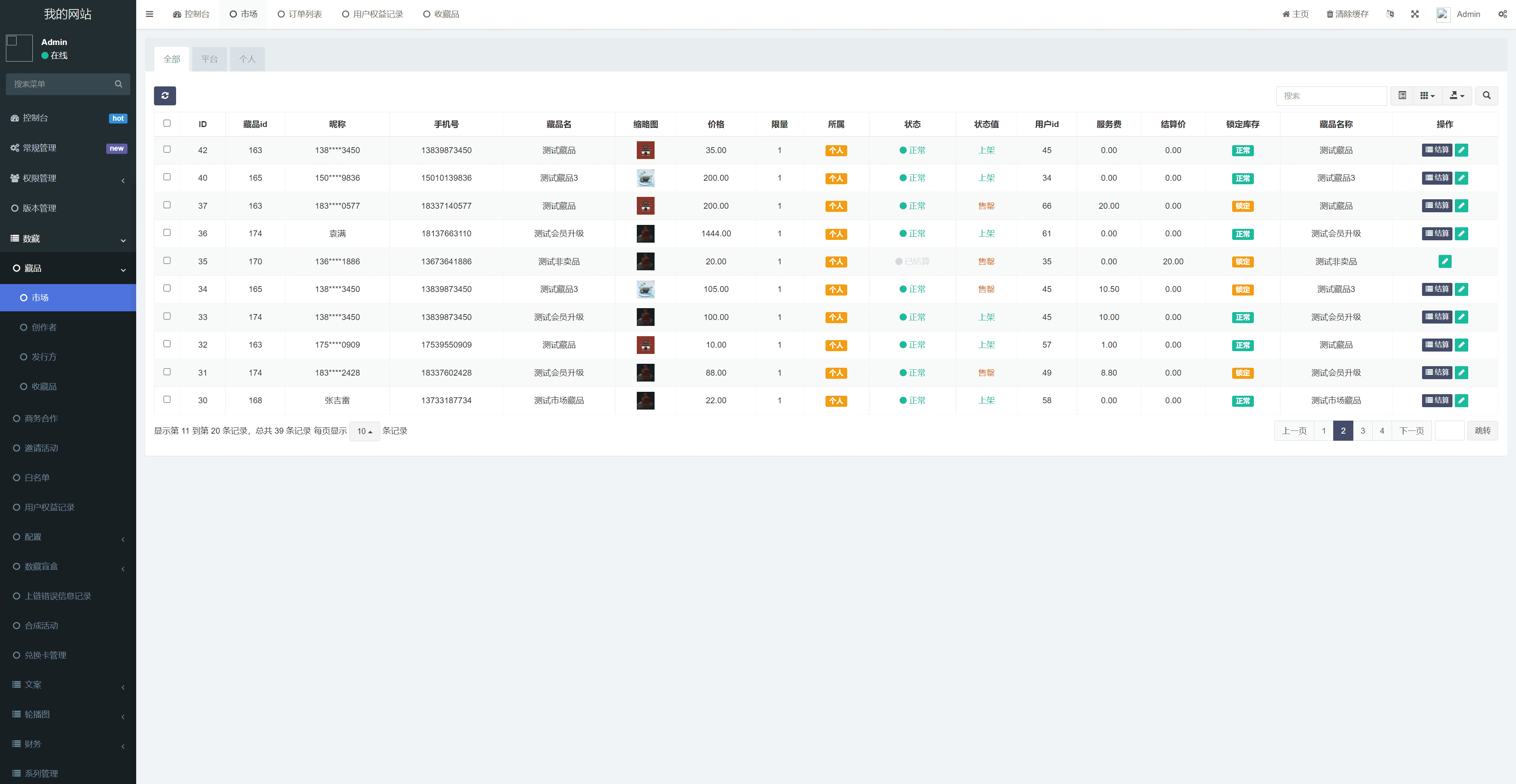The height and width of the screenshot is (784, 1516).
Task: Click the fullscreen expand icon in header
Action: (1415, 14)
